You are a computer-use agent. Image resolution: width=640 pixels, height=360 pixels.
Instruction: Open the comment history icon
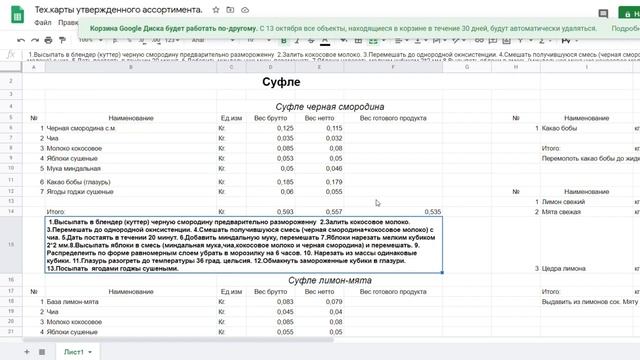603,13
